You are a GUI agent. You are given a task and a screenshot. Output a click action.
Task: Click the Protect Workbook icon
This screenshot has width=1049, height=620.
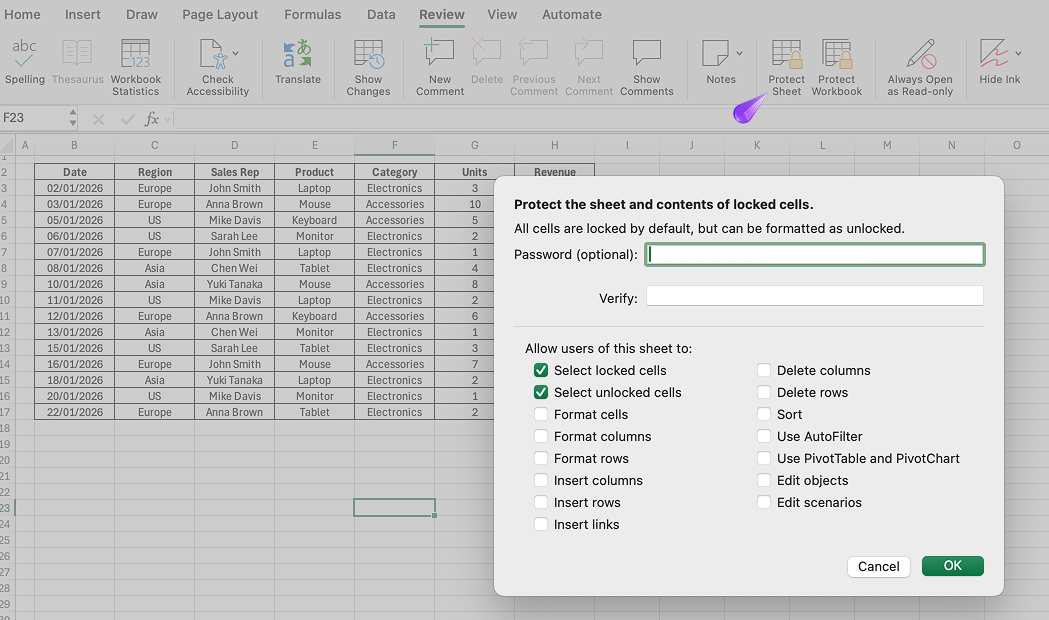click(836, 54)
